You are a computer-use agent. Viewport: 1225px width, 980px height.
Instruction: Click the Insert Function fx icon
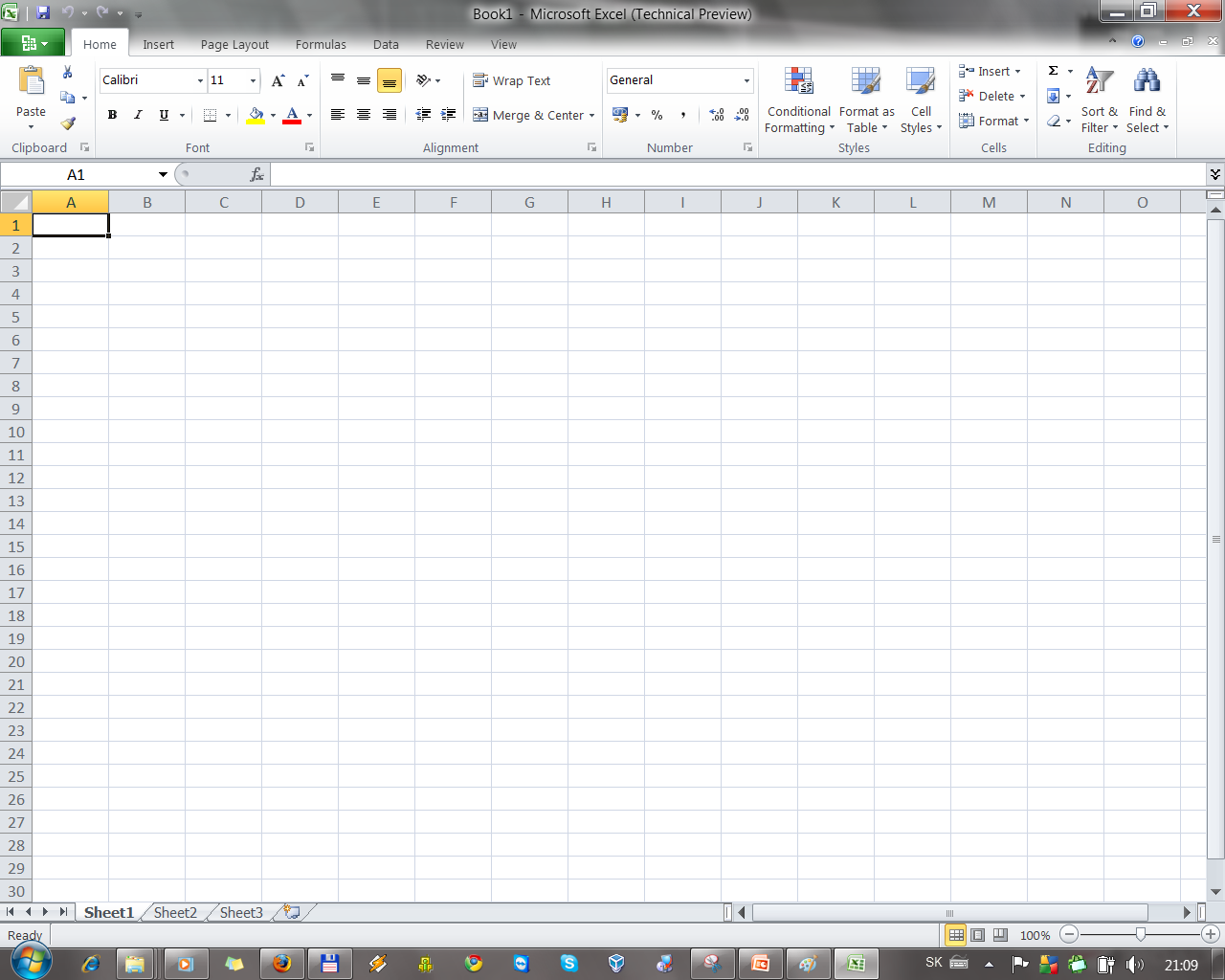click(x=256, y=174)
